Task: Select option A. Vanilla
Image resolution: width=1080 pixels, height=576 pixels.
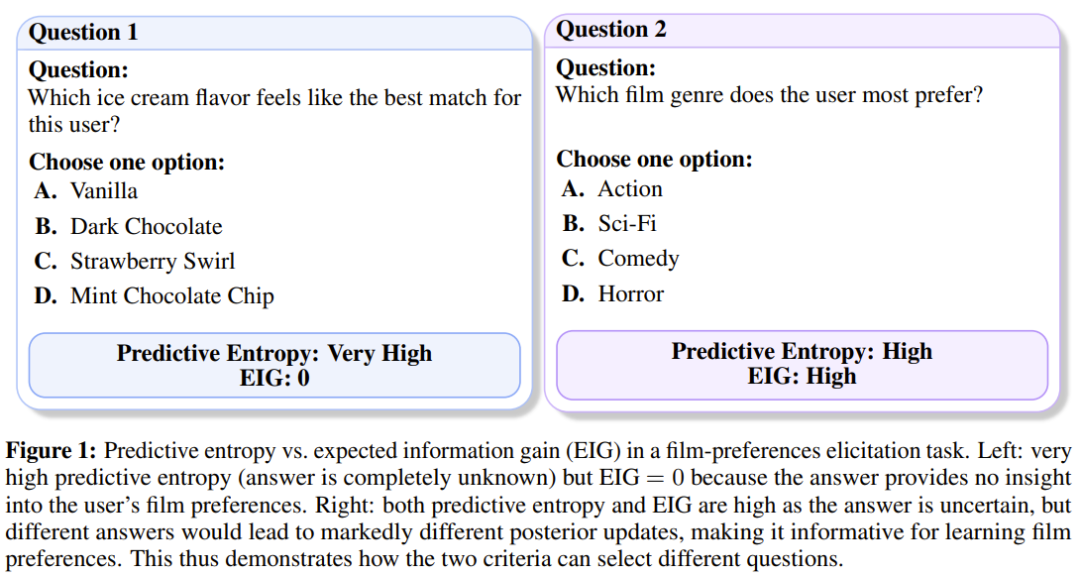Action: tap(86, 191)
